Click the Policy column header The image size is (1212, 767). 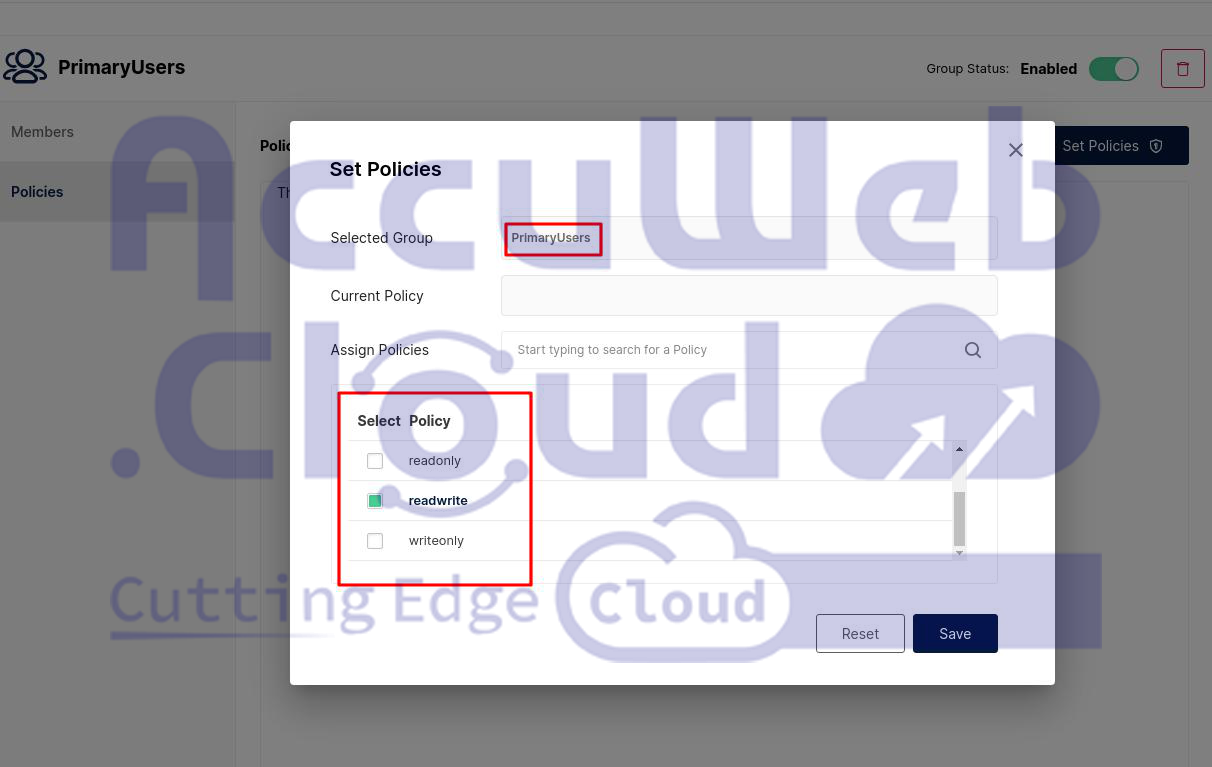pyautogui.click(x=429, y=421)
